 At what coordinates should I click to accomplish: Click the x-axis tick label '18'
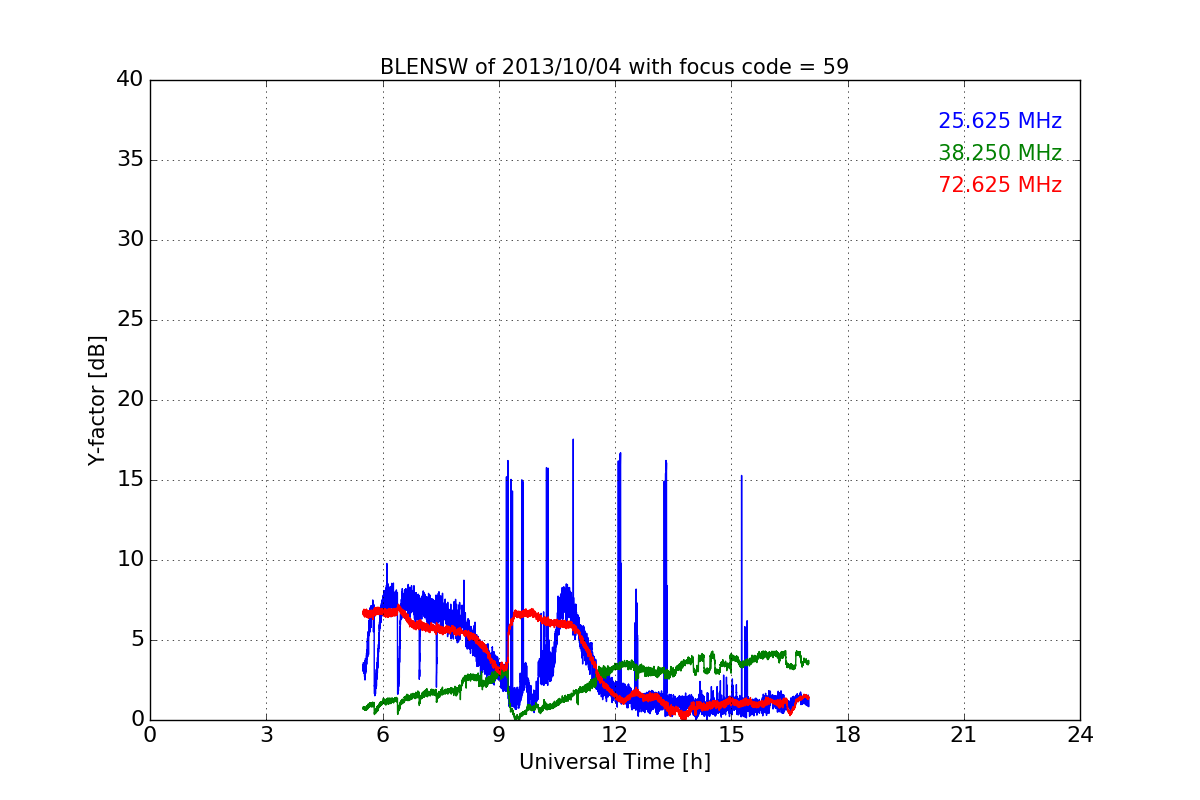[848, 735]
